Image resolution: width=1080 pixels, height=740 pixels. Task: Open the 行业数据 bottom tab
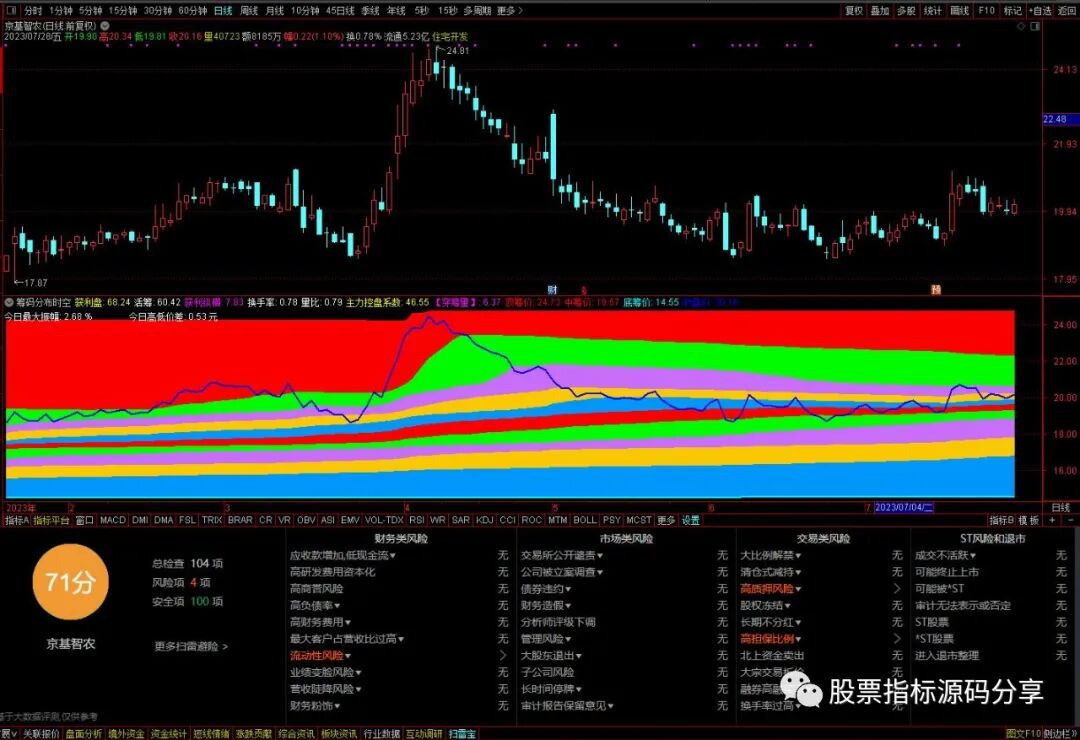click(382, 734)
